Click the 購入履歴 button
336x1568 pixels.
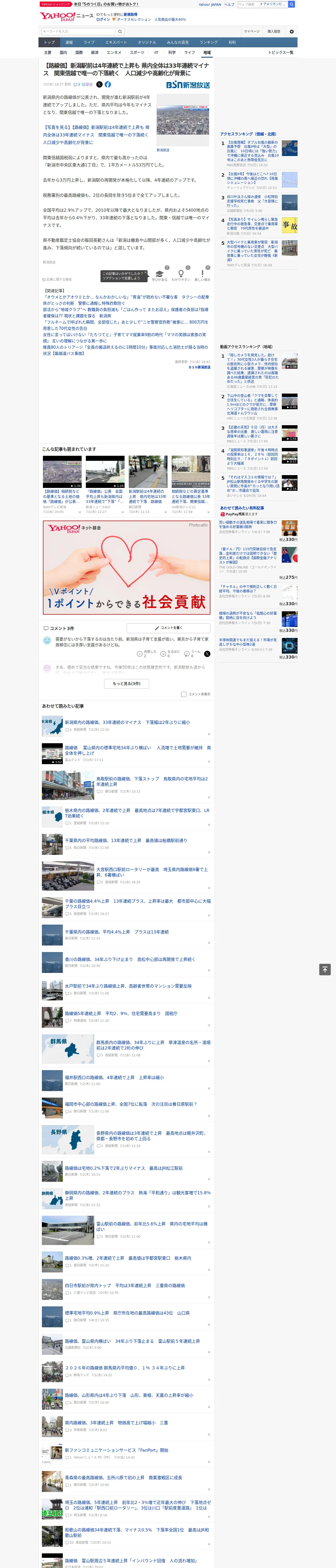pos(274,31)
